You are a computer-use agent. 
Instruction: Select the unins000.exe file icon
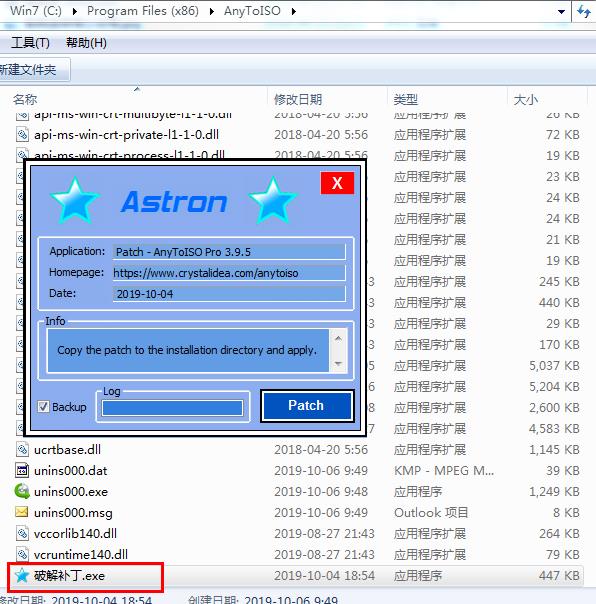(x=22, y=491)
